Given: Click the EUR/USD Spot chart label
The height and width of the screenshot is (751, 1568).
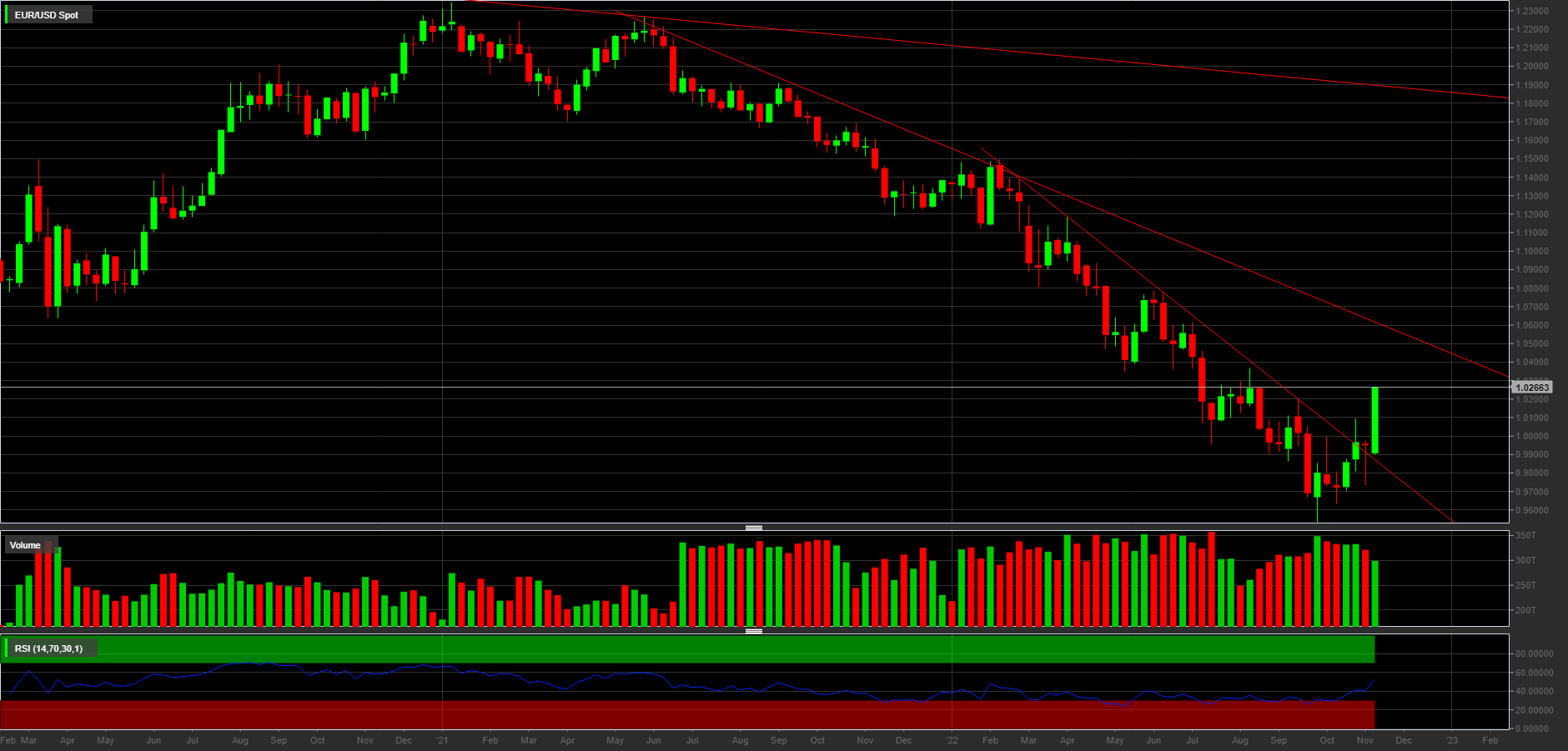Looking at the screenshot, I should pyautogui.click(x=47, y=15).
